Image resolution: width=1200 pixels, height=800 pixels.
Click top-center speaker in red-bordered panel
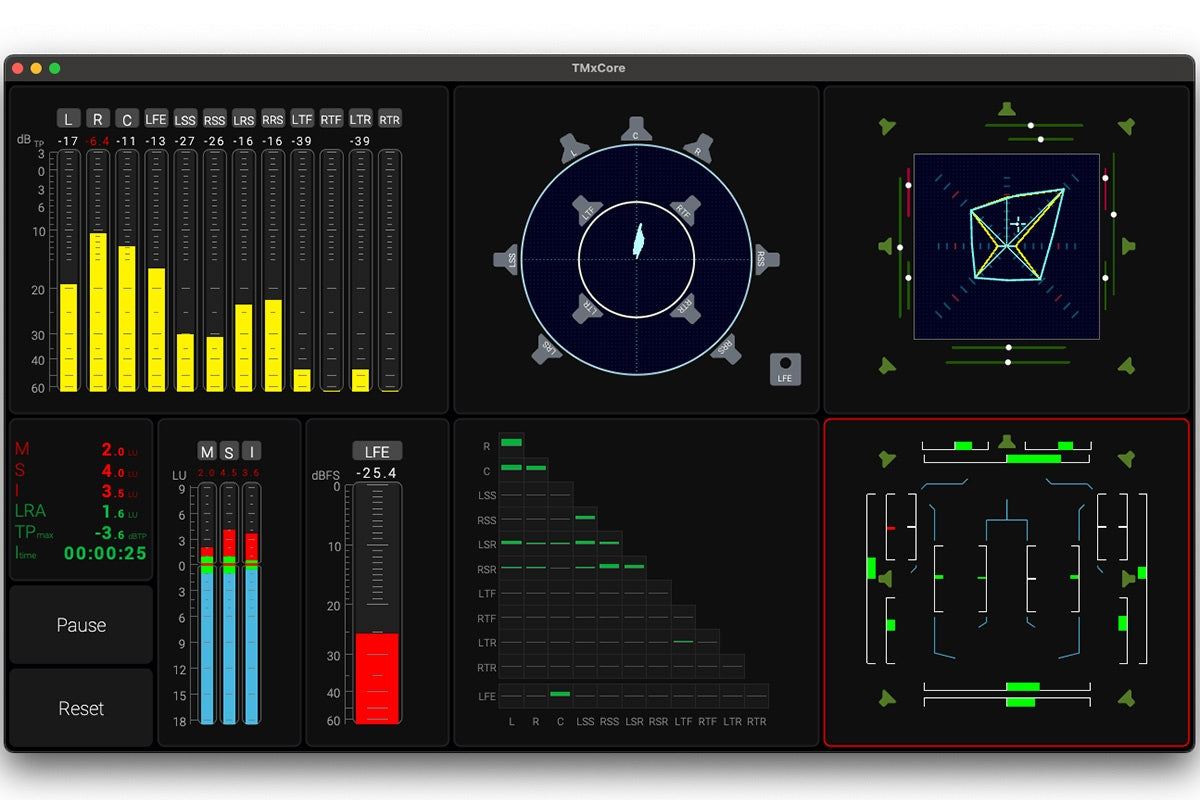pyautogui.click(x=1007, y=441)
